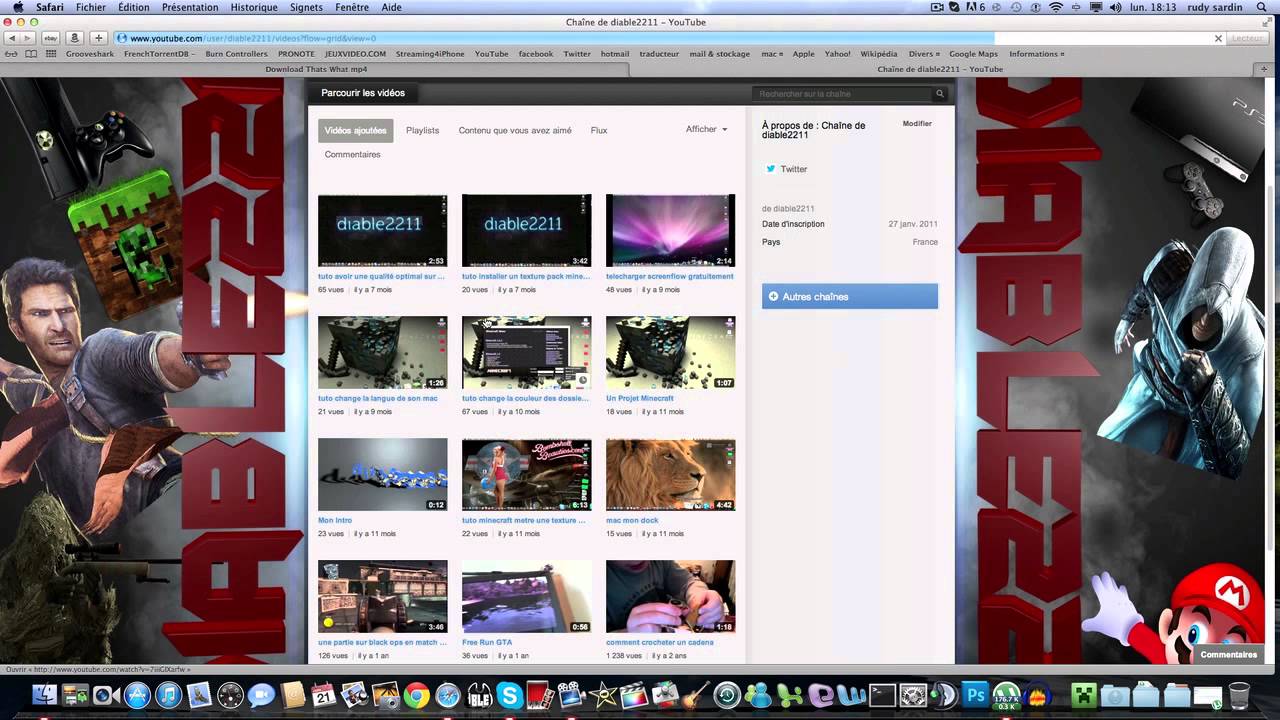Open the Commentaires tab under Vidéos ajoutées
1280x720 pixels.
352,154
